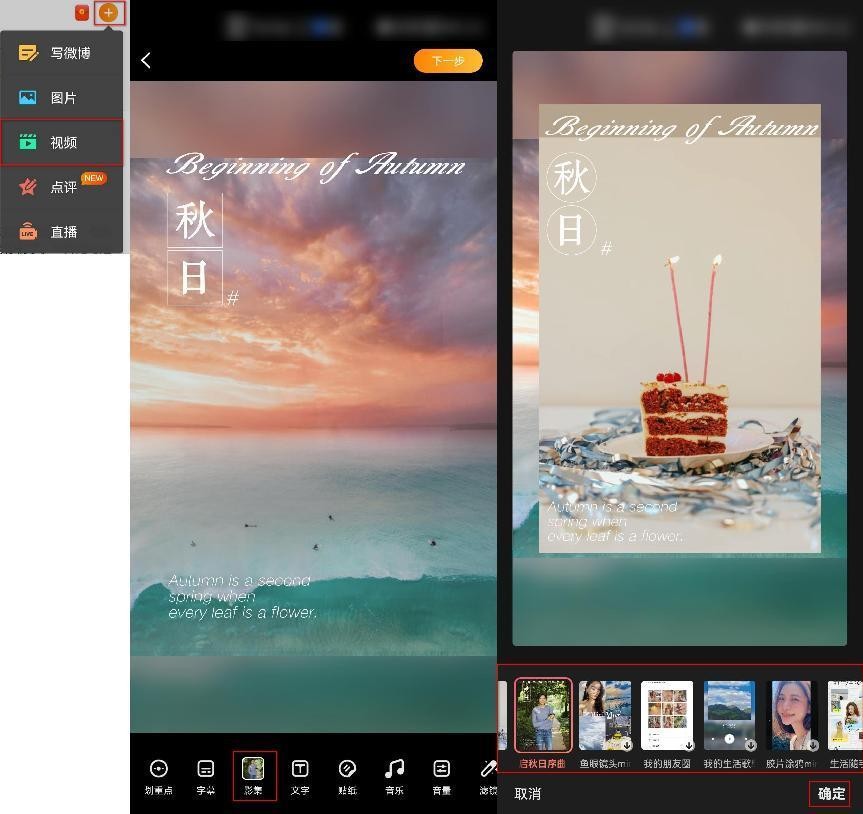Select the 字幕 subtitle tool
Screen dimensions: 863x814
point(205,775)
